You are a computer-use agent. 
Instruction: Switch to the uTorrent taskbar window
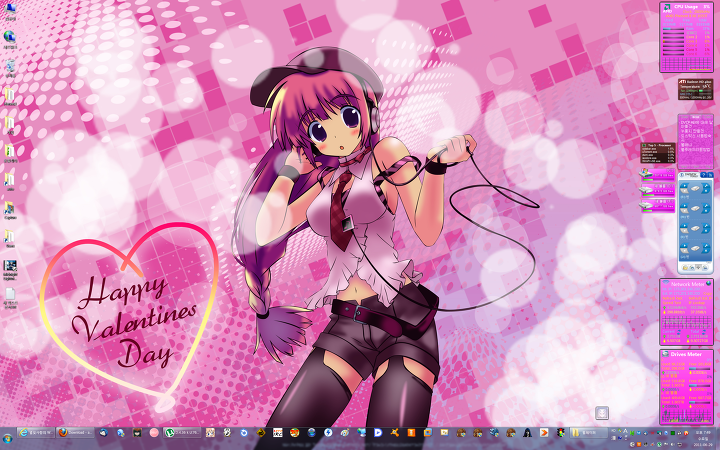(182, 433)
